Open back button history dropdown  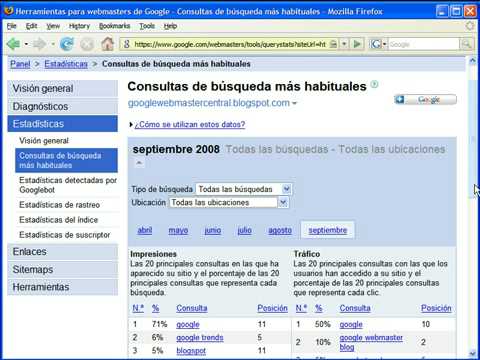pyautogui.click(x=26, y=44)
